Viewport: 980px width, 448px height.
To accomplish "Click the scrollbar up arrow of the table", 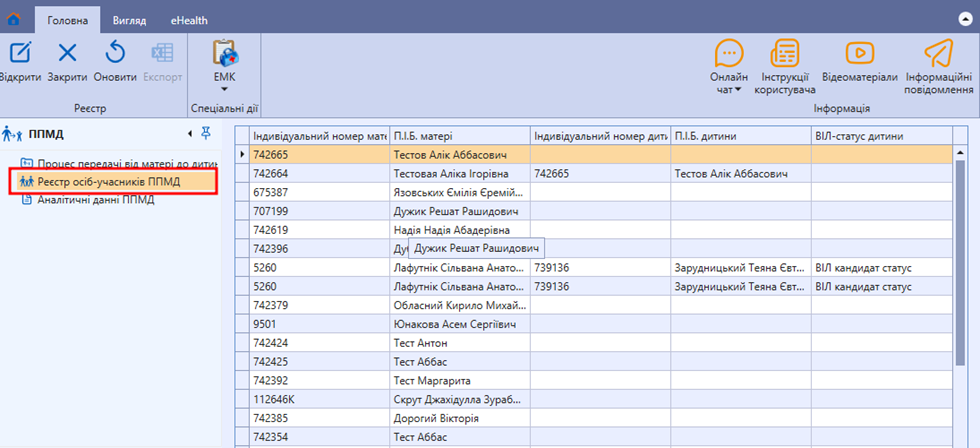I will tap(961, 153).
